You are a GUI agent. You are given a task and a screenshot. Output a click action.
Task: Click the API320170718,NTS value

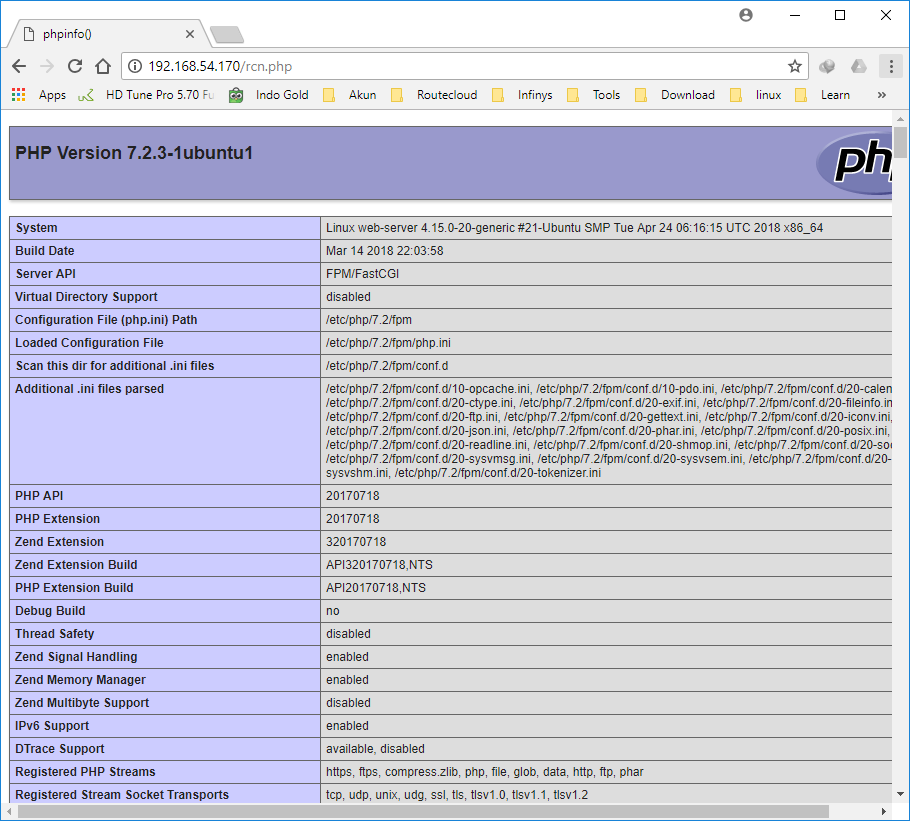[379, 565]
